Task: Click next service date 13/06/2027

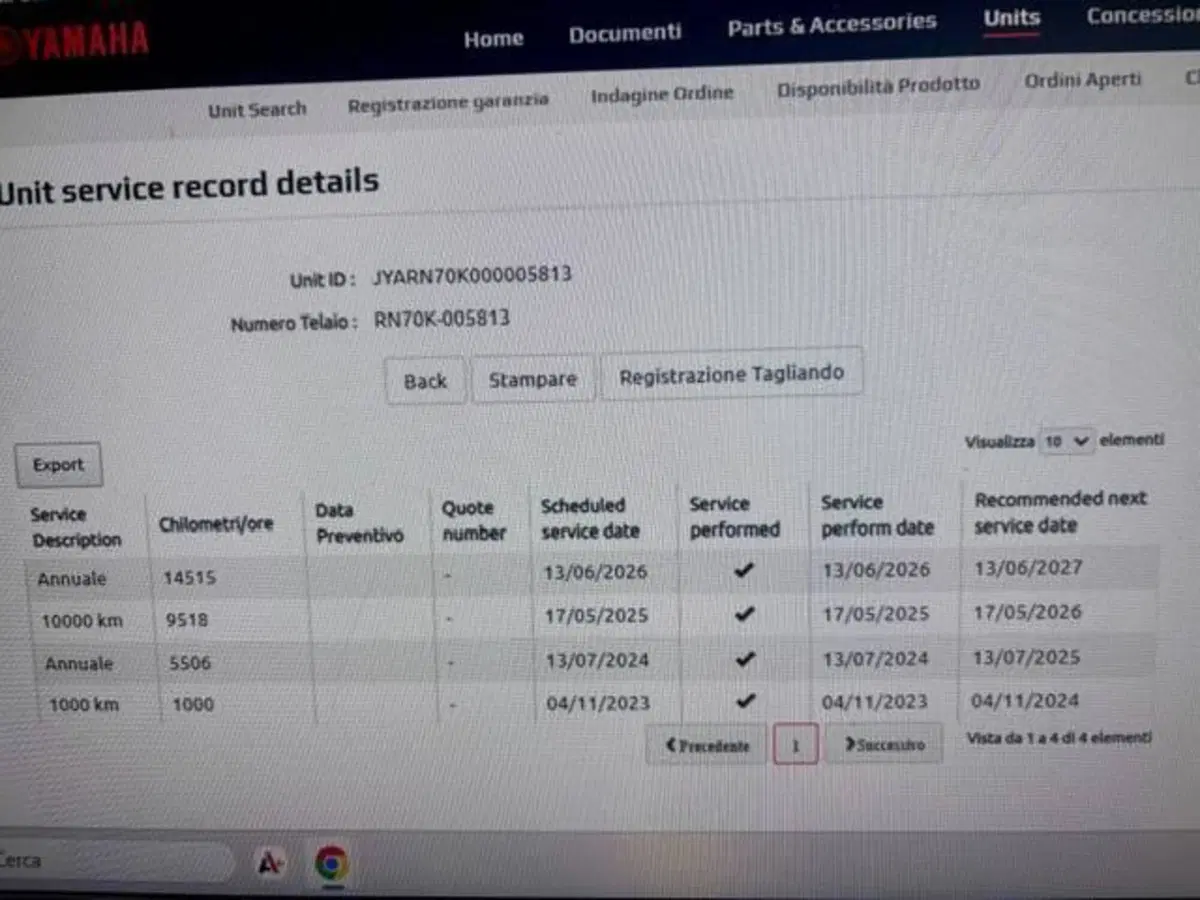Action: pos(1028,567)
